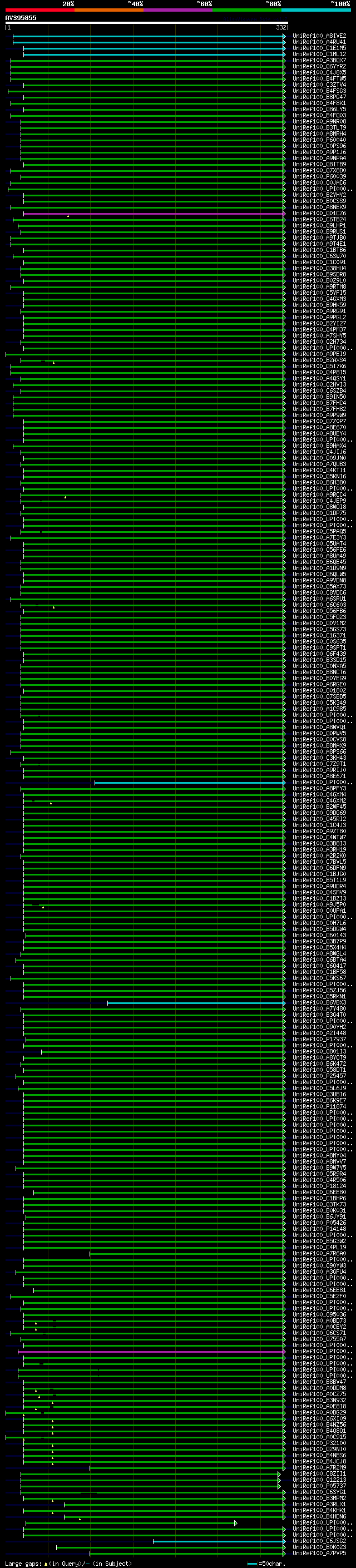Open hit UniRef100_B3G4T0
The width and height of the screenshot is (356, 1568).
point(319,1015)
